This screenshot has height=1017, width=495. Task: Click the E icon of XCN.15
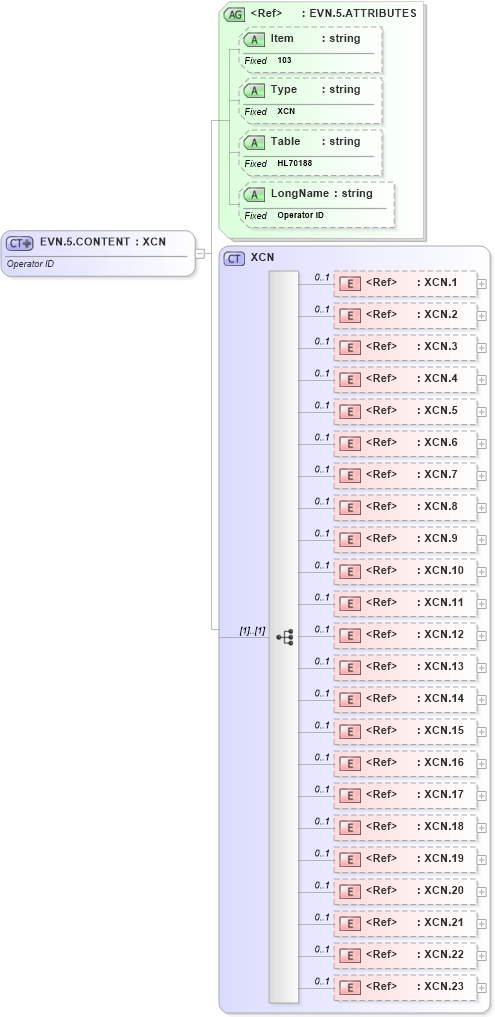pos(350,730)
